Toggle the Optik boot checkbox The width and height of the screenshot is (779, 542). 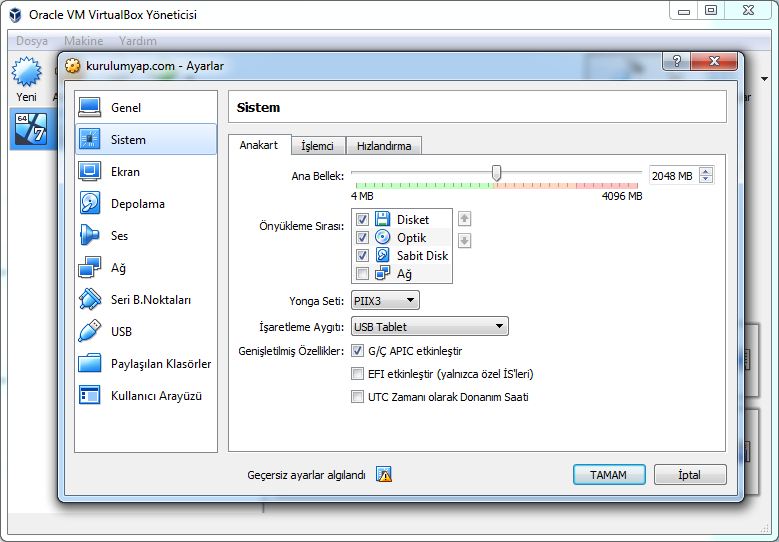(x=362, y=237)
